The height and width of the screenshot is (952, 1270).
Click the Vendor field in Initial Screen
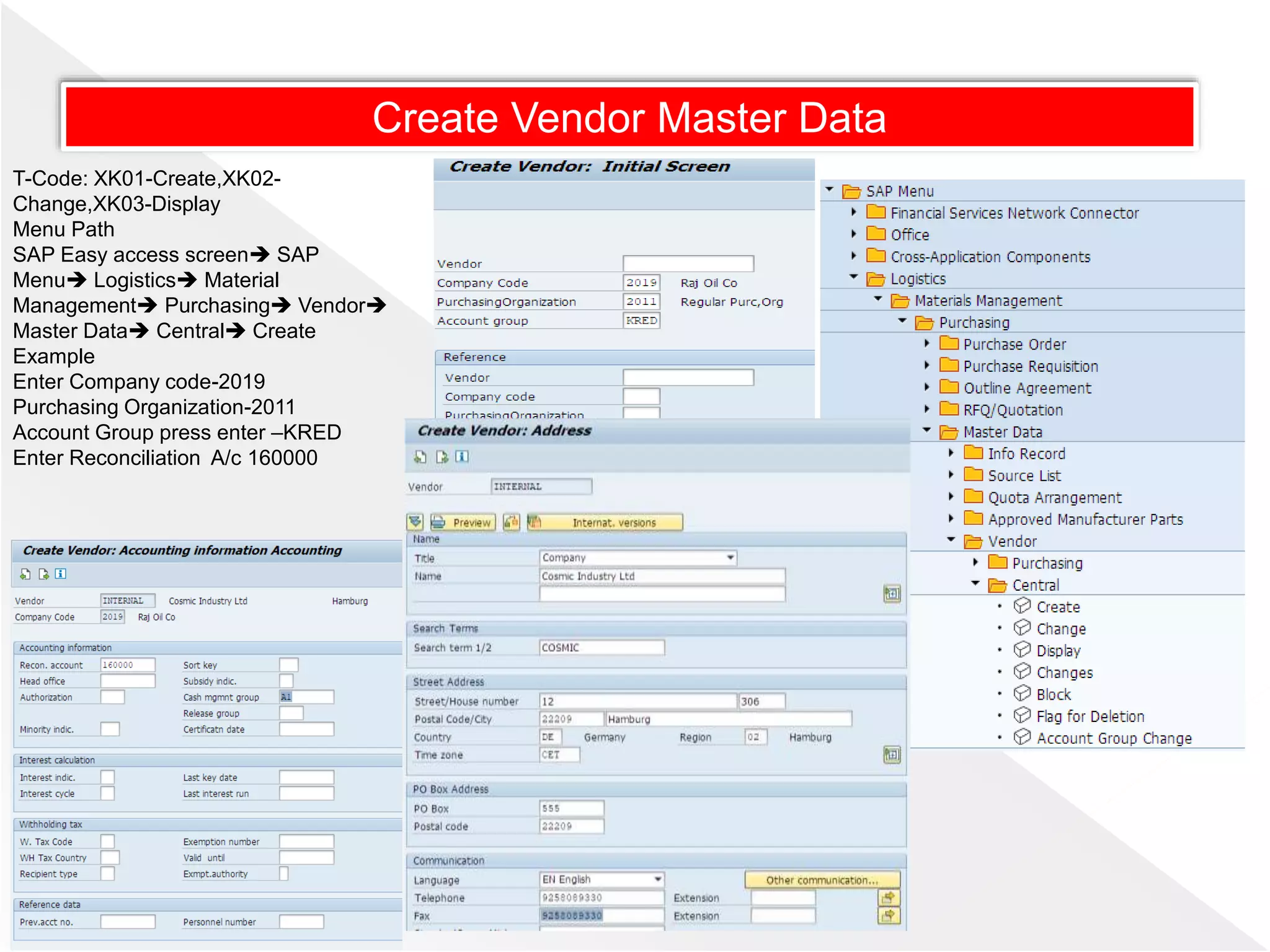[688, 263]
